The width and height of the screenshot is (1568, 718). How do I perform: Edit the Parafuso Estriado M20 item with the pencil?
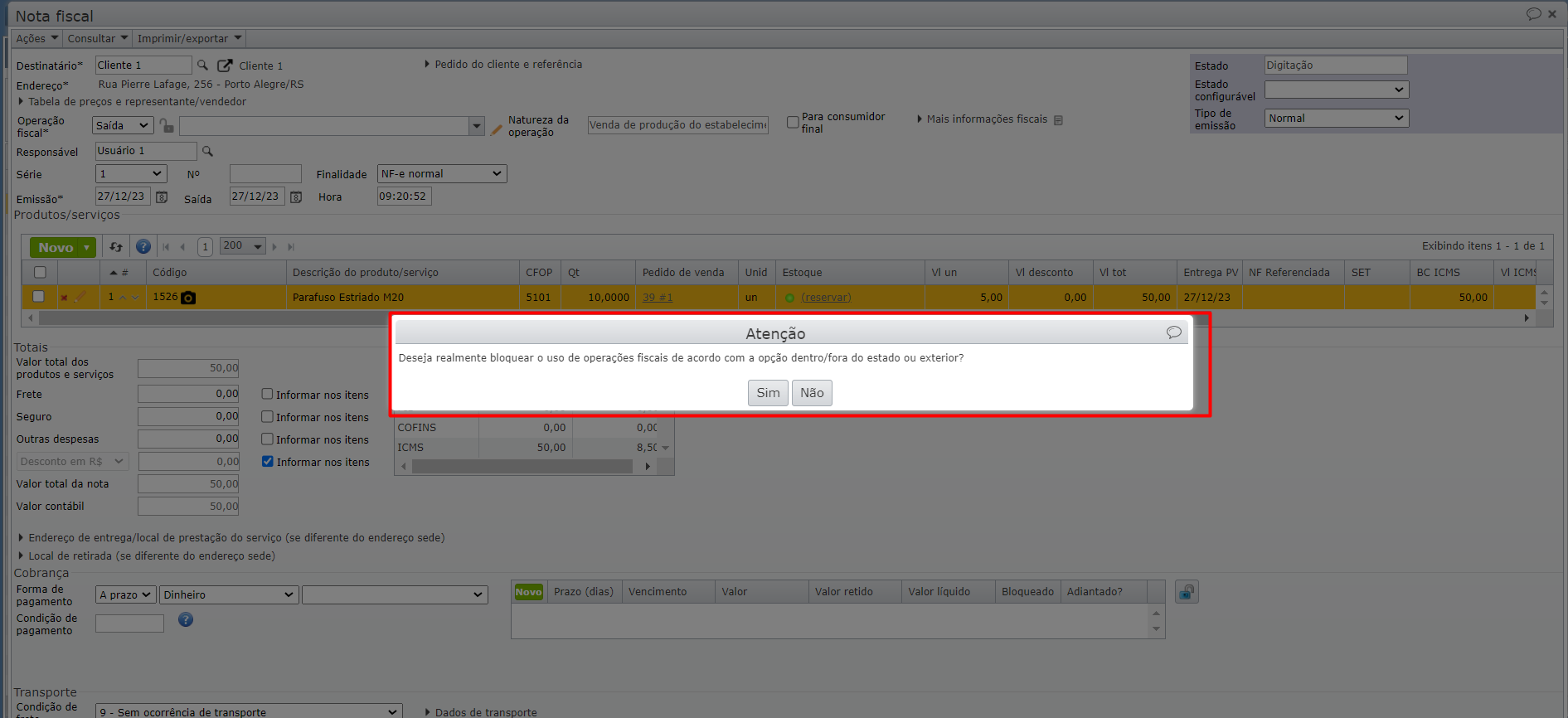click(80, 296)
